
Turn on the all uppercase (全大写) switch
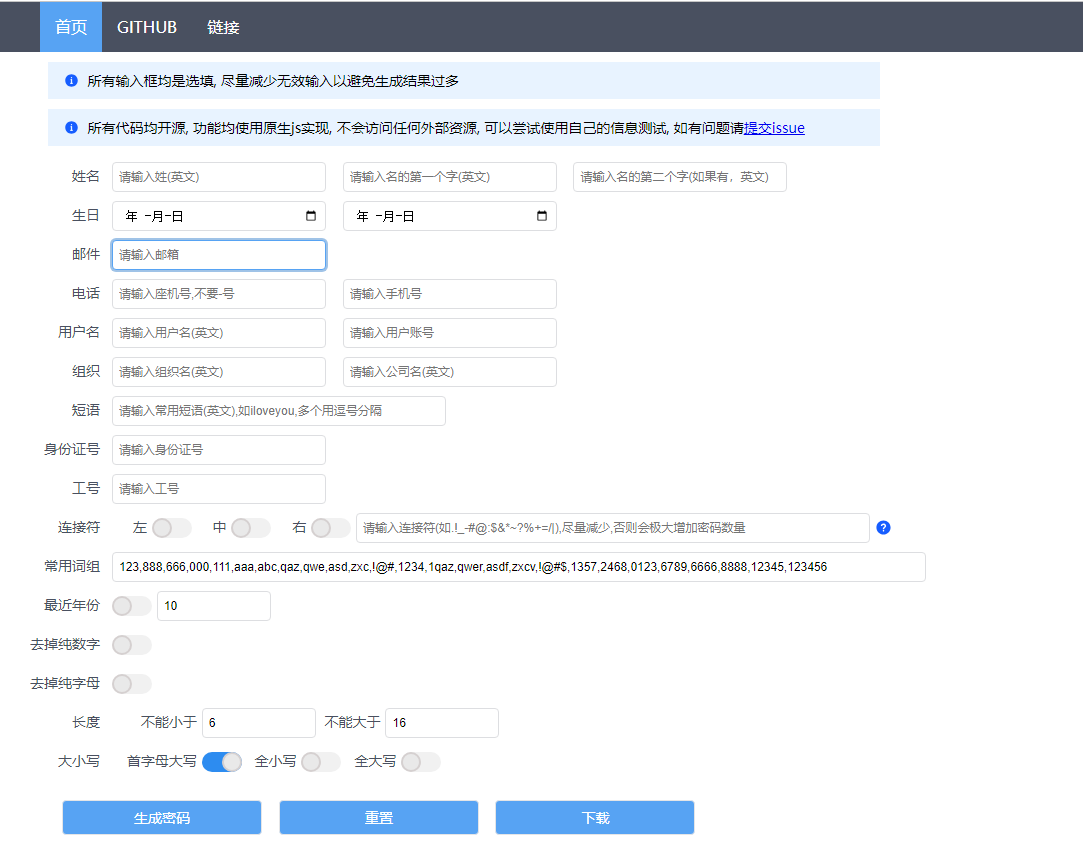pos(420,762)
